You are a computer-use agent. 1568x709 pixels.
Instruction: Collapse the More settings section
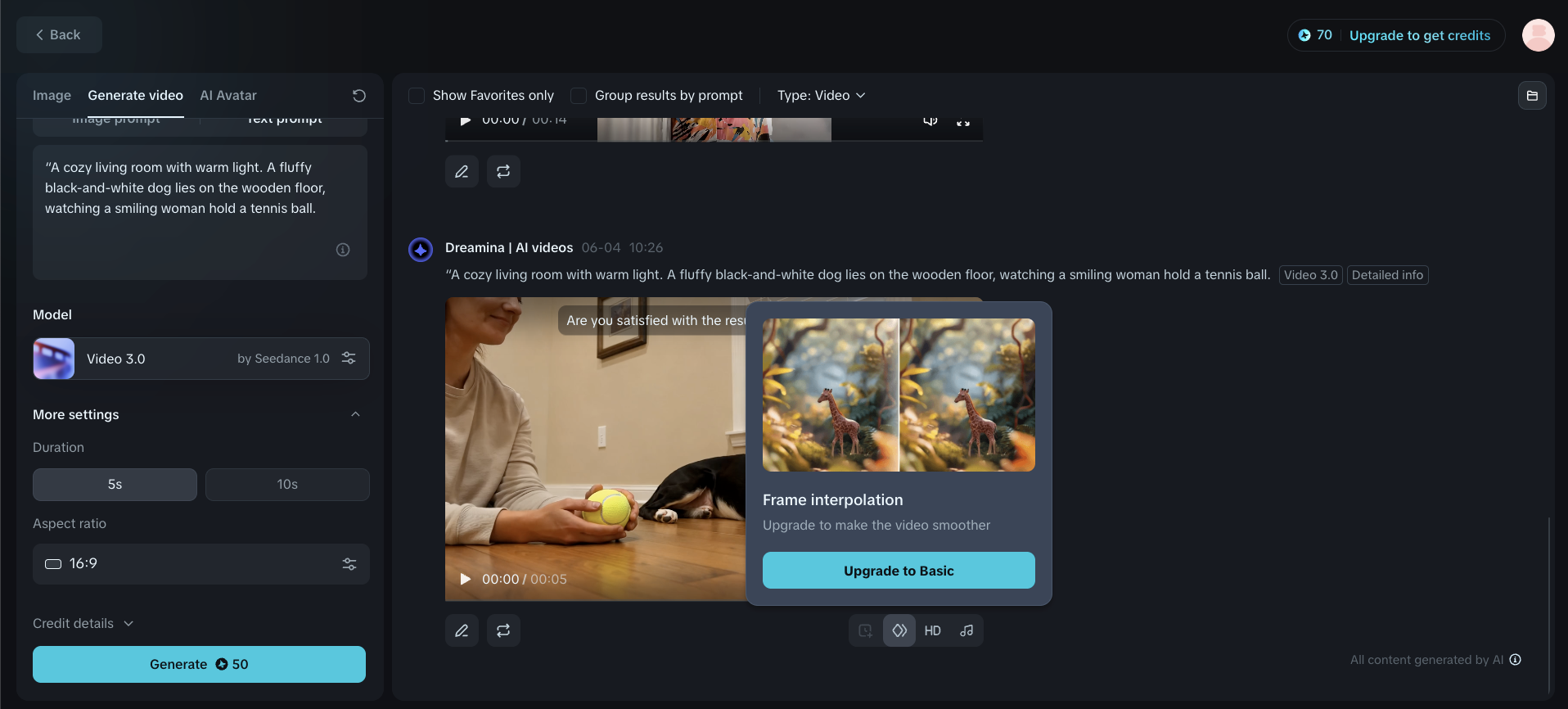pos(355,414)
